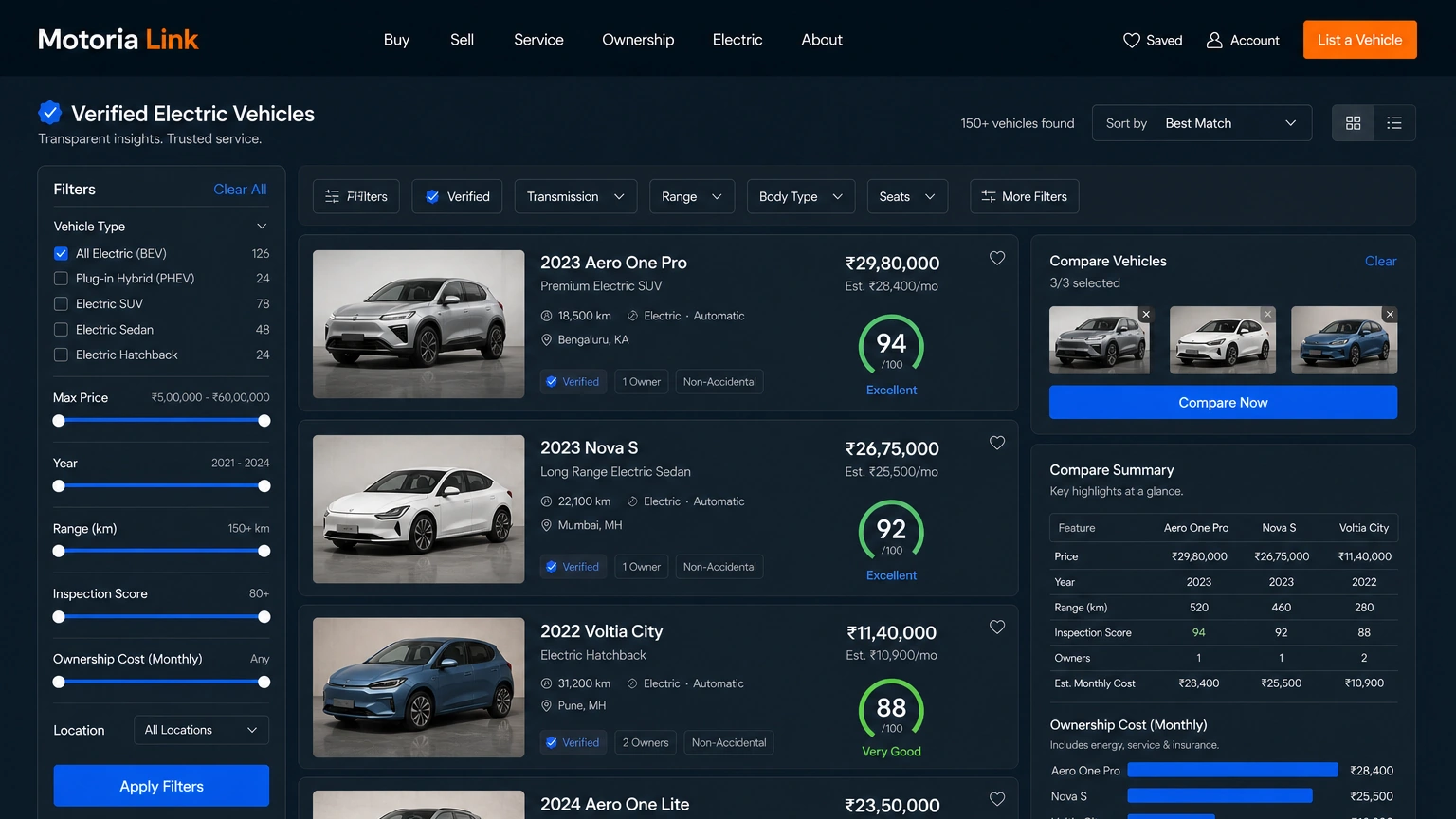Remove the silver SUV from compare
The width and height of the screenshot is (1456, 819).
pos(1146,315)
